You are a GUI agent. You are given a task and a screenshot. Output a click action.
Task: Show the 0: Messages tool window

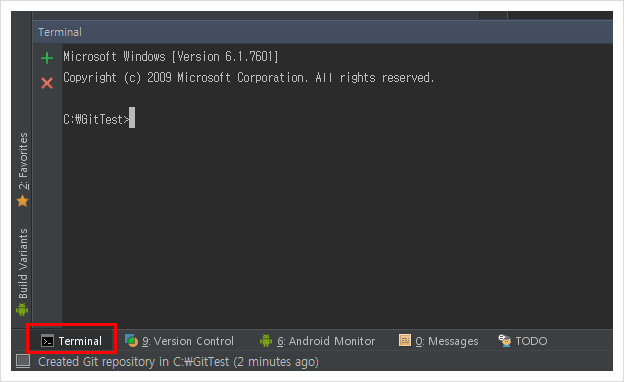[447, 341]
